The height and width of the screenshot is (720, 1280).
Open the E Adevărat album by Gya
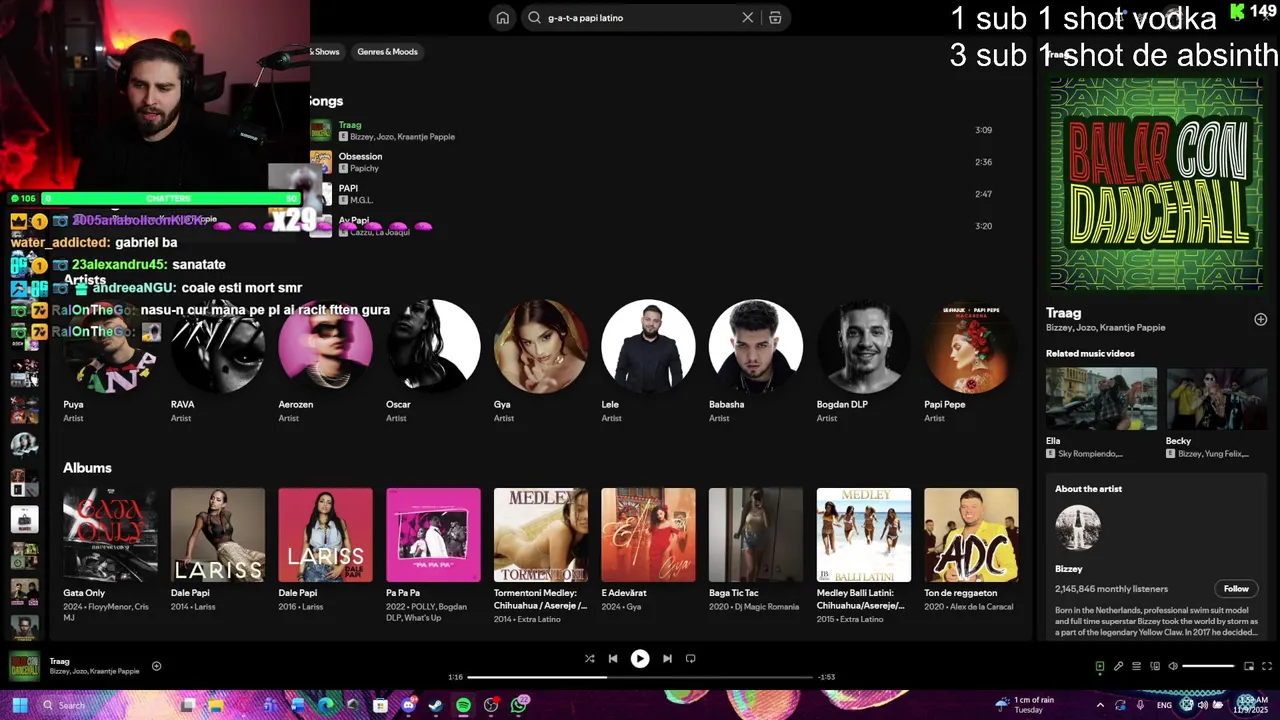pyautogui.click(x=648, y=535)
